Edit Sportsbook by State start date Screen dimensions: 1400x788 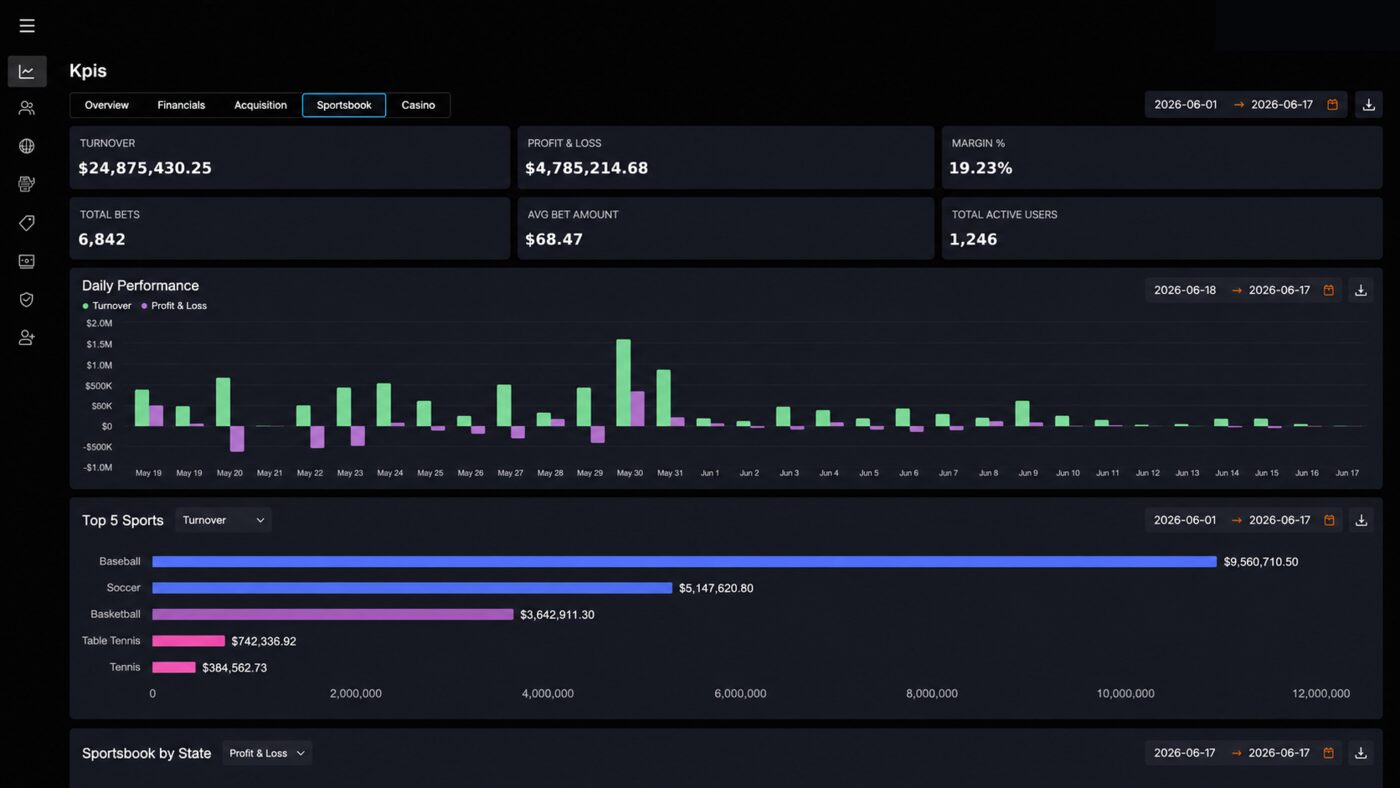coord(1185,753)
